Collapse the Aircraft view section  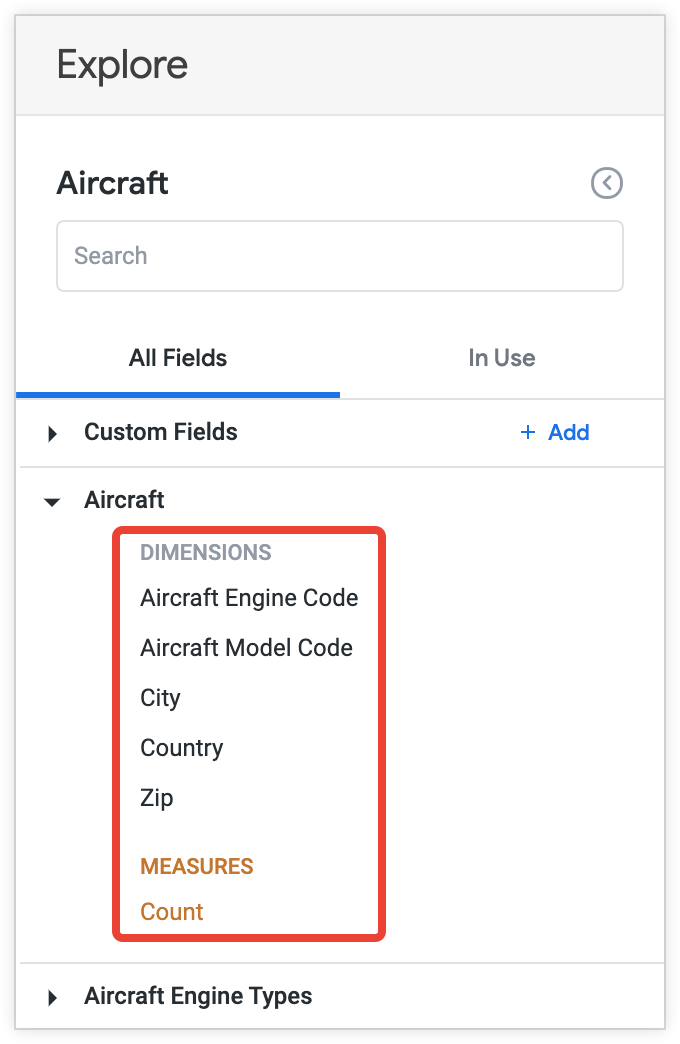(x=53, y=501)
